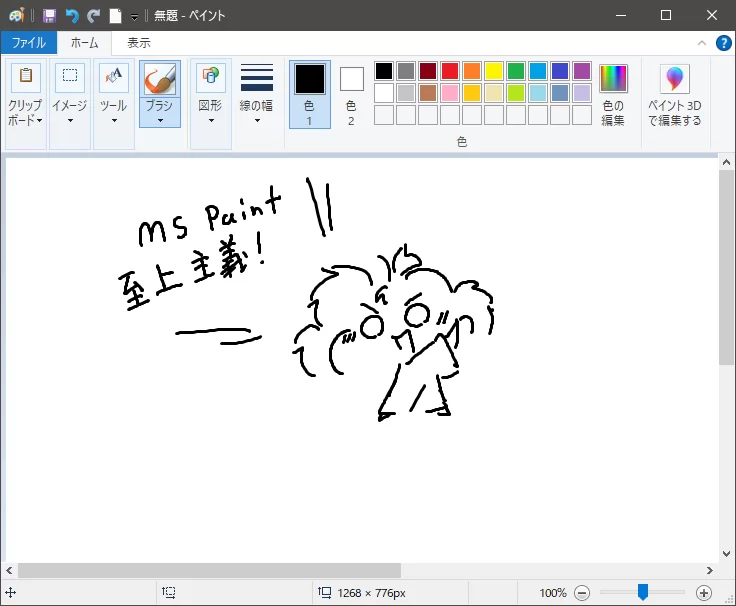The height and width of the screenshot is (606, 736).
Task: Open the Help question mark icon
Action: coord(724,43)
